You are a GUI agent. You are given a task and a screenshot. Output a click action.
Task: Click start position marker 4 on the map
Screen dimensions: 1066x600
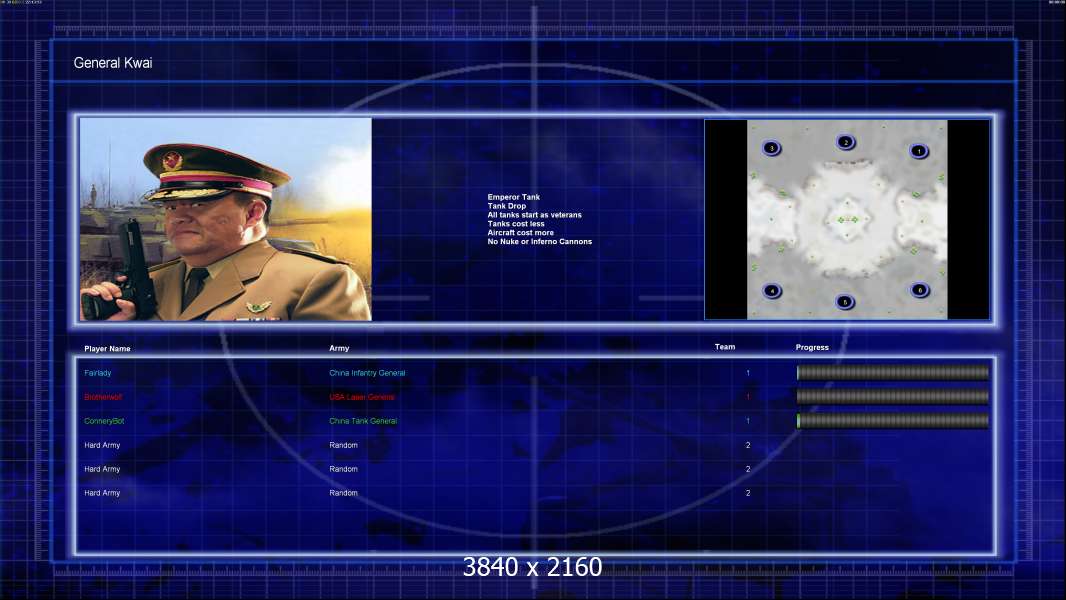(x=772, y=291)
